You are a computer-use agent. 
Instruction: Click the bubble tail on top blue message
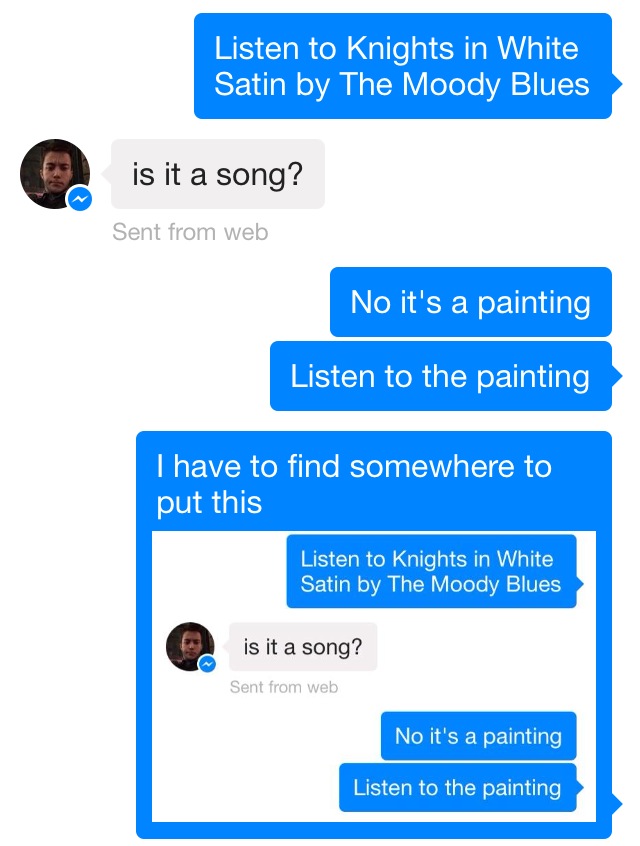coord(617,84)
